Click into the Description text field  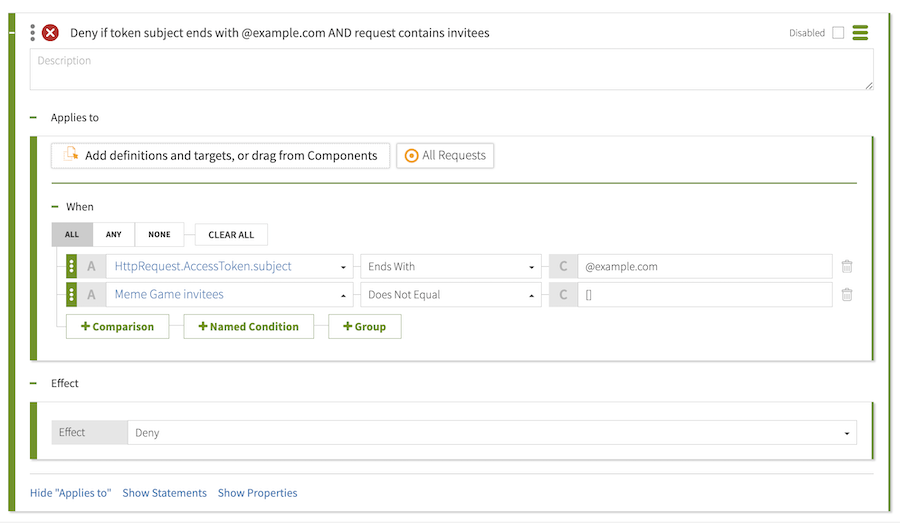(x=451, y=70)
